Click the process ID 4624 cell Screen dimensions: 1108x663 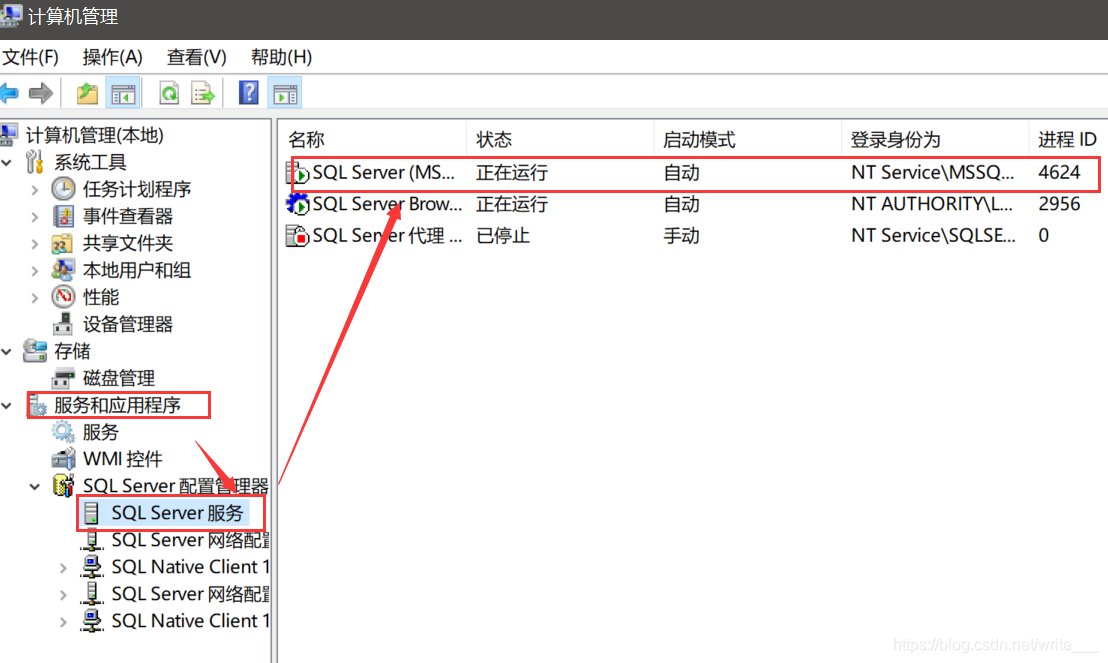(1059, 172)
